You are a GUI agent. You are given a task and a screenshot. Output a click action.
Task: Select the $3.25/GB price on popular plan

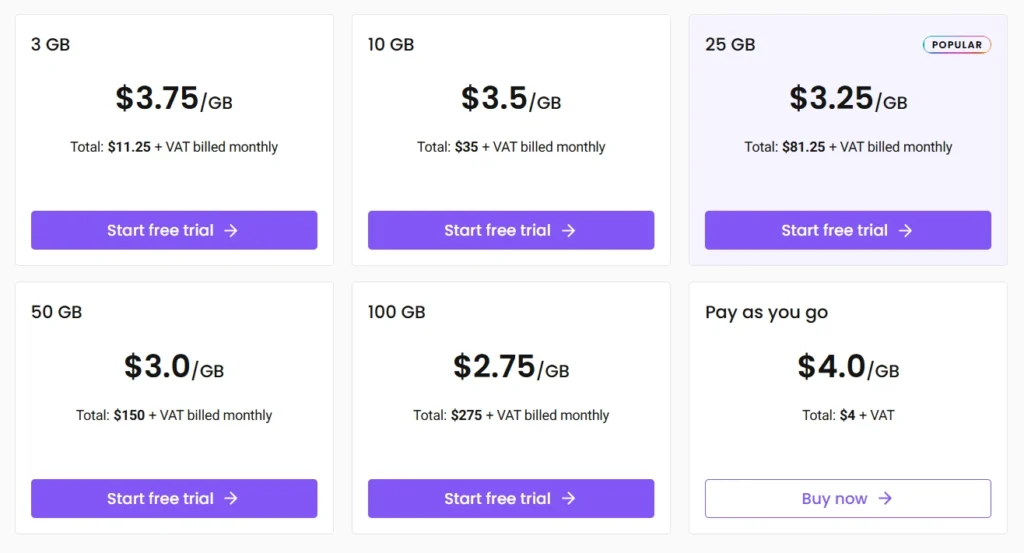[848, 99]
